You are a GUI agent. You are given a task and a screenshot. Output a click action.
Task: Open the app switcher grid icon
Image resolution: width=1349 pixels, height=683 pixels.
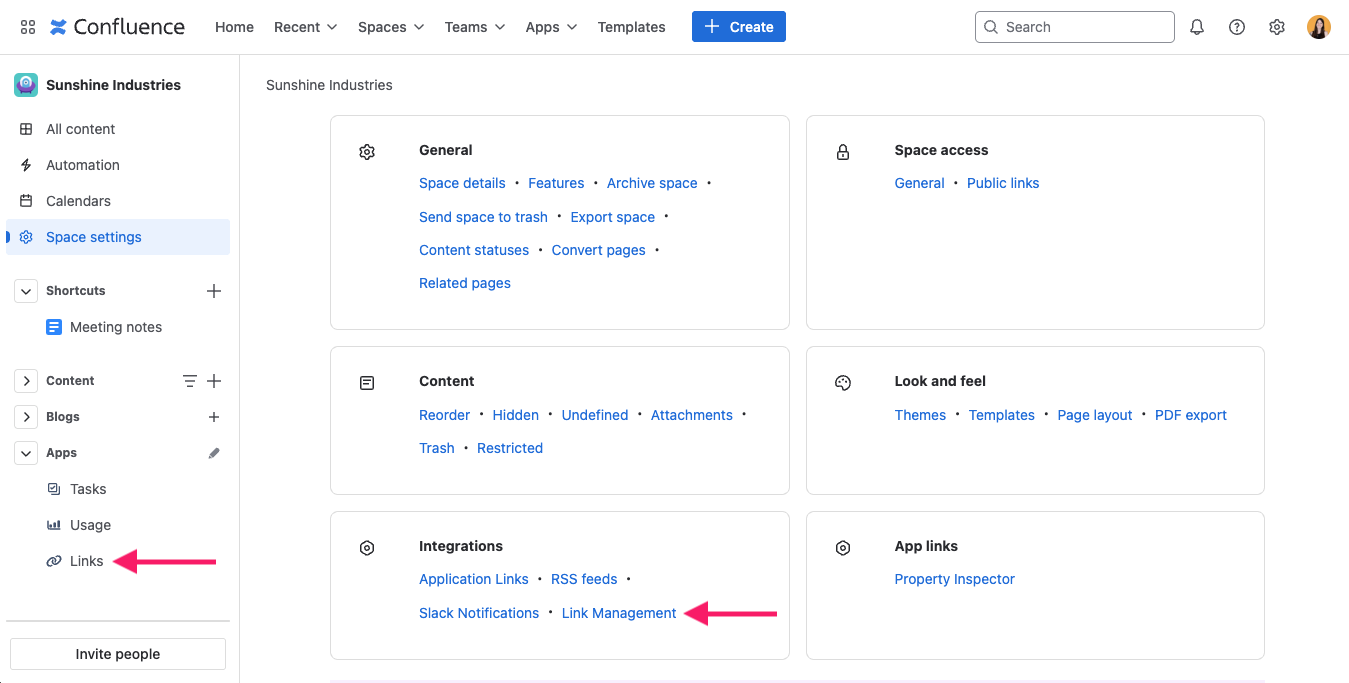27,27
